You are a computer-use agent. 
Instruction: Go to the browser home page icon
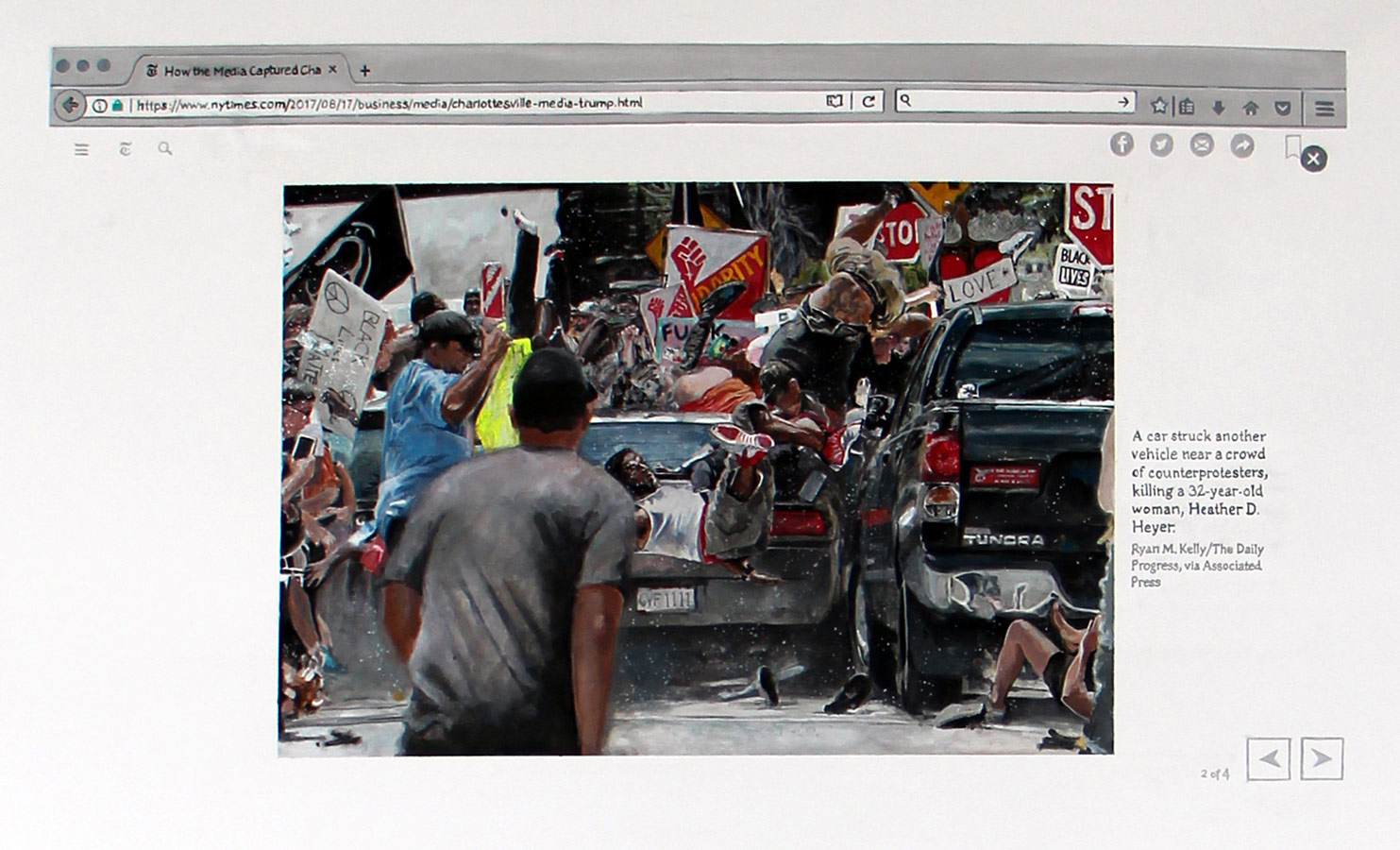coord(1251,108)
